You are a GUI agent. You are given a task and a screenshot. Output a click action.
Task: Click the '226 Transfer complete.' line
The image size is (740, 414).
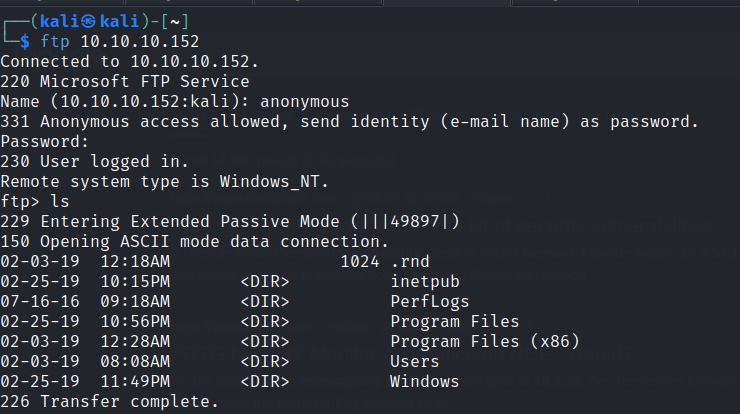tap(110, 401)
